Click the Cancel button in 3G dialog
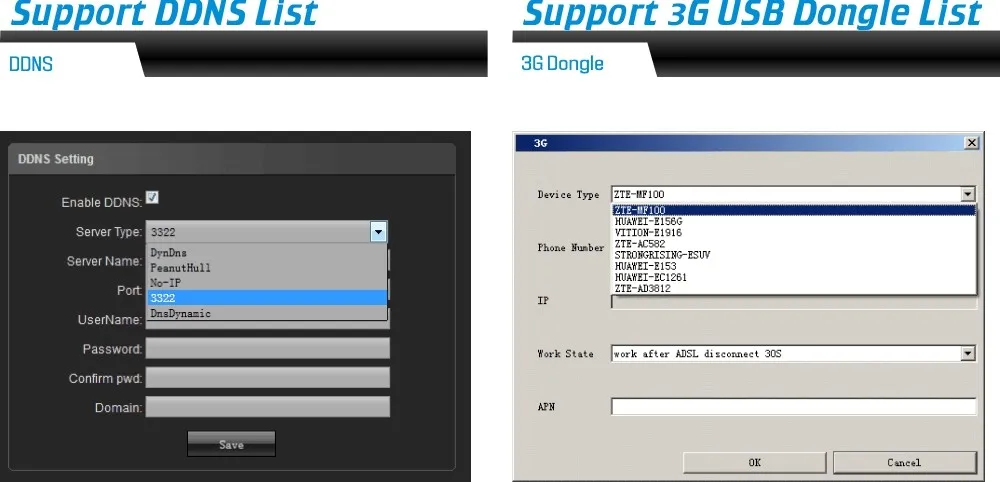The height and width of the screenshot is (482, 1000). pyautogui.click(x=904, y=462)
